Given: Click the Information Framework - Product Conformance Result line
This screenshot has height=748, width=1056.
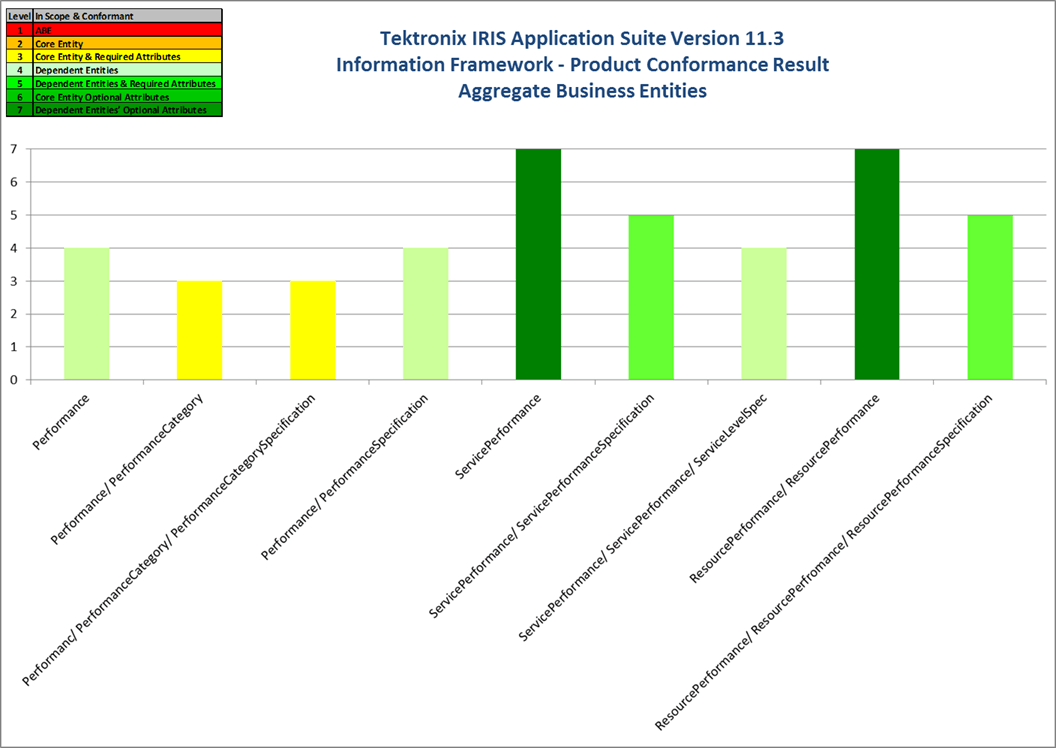Looking at the screenshot, I should [583, 65].
